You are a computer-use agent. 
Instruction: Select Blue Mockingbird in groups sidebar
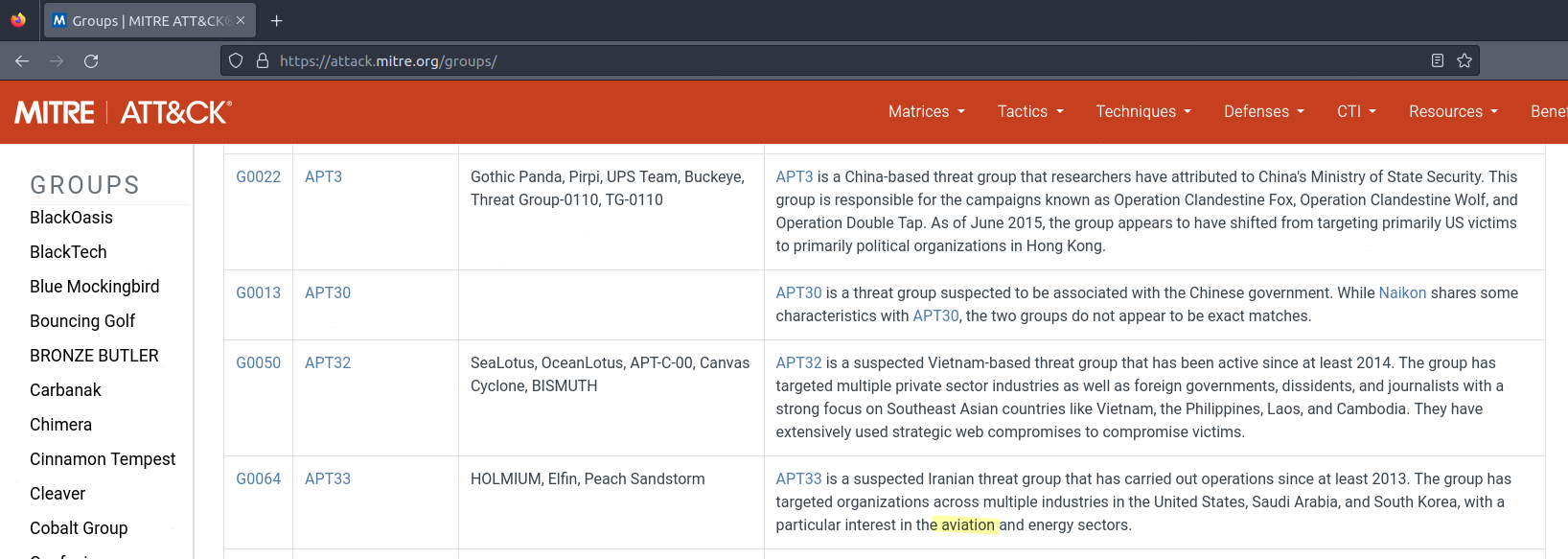click(x=94, y=287)
